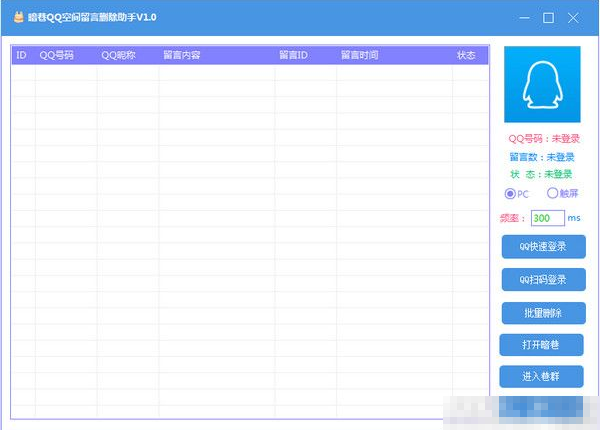The image size is (600, 430).
Task: Close the QQ留言删除助手 window
Action: [572, 18]
